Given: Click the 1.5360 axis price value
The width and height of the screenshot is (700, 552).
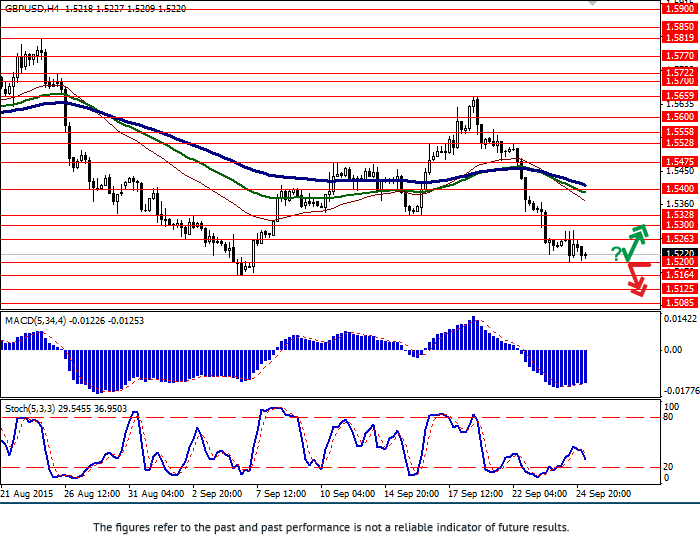Looking at the screenshot, I should (x=680, y=204).
